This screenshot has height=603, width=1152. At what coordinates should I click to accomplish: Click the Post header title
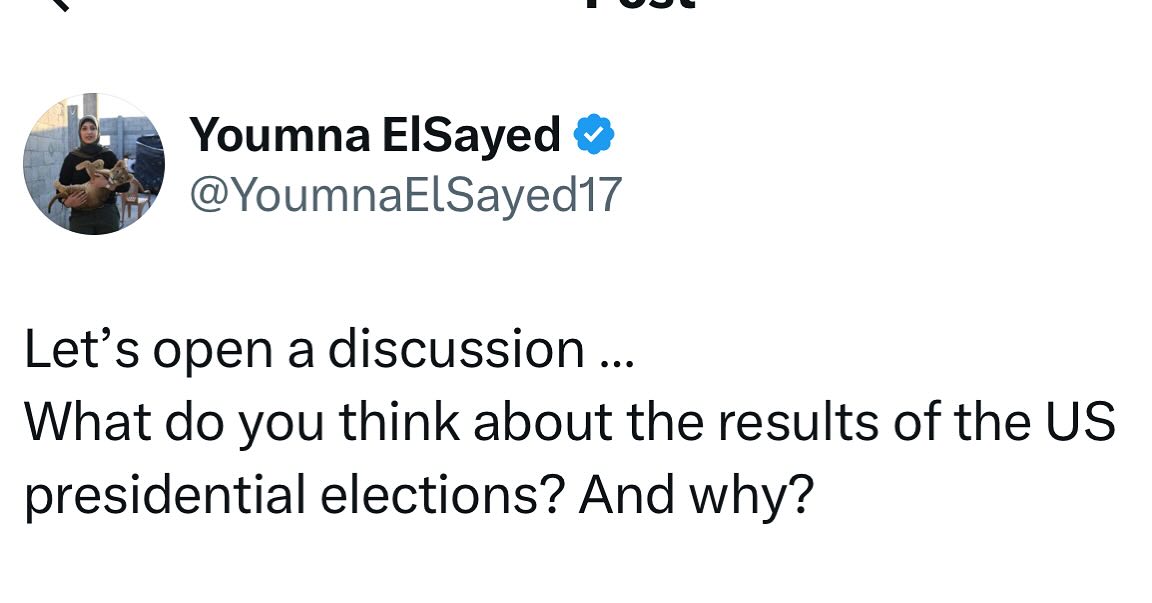[x=640, y=4]
